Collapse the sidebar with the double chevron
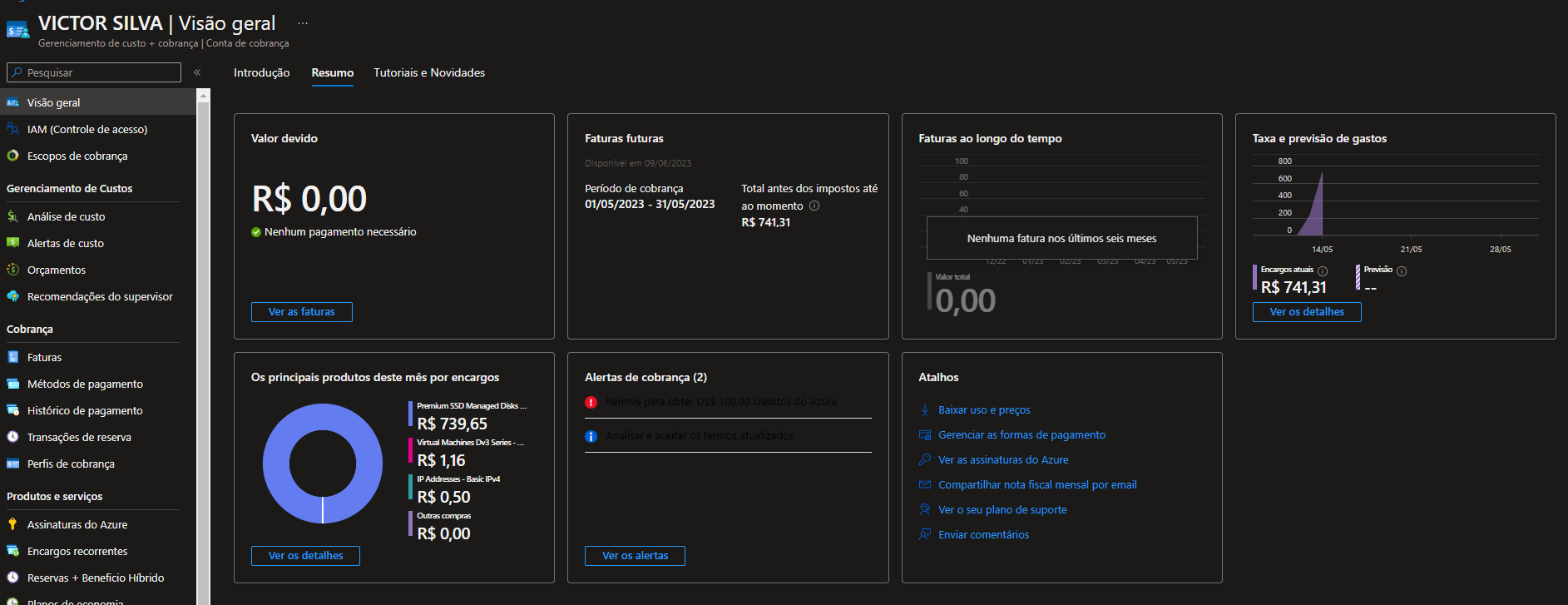 pyautogui.click(x=197, y=72)
